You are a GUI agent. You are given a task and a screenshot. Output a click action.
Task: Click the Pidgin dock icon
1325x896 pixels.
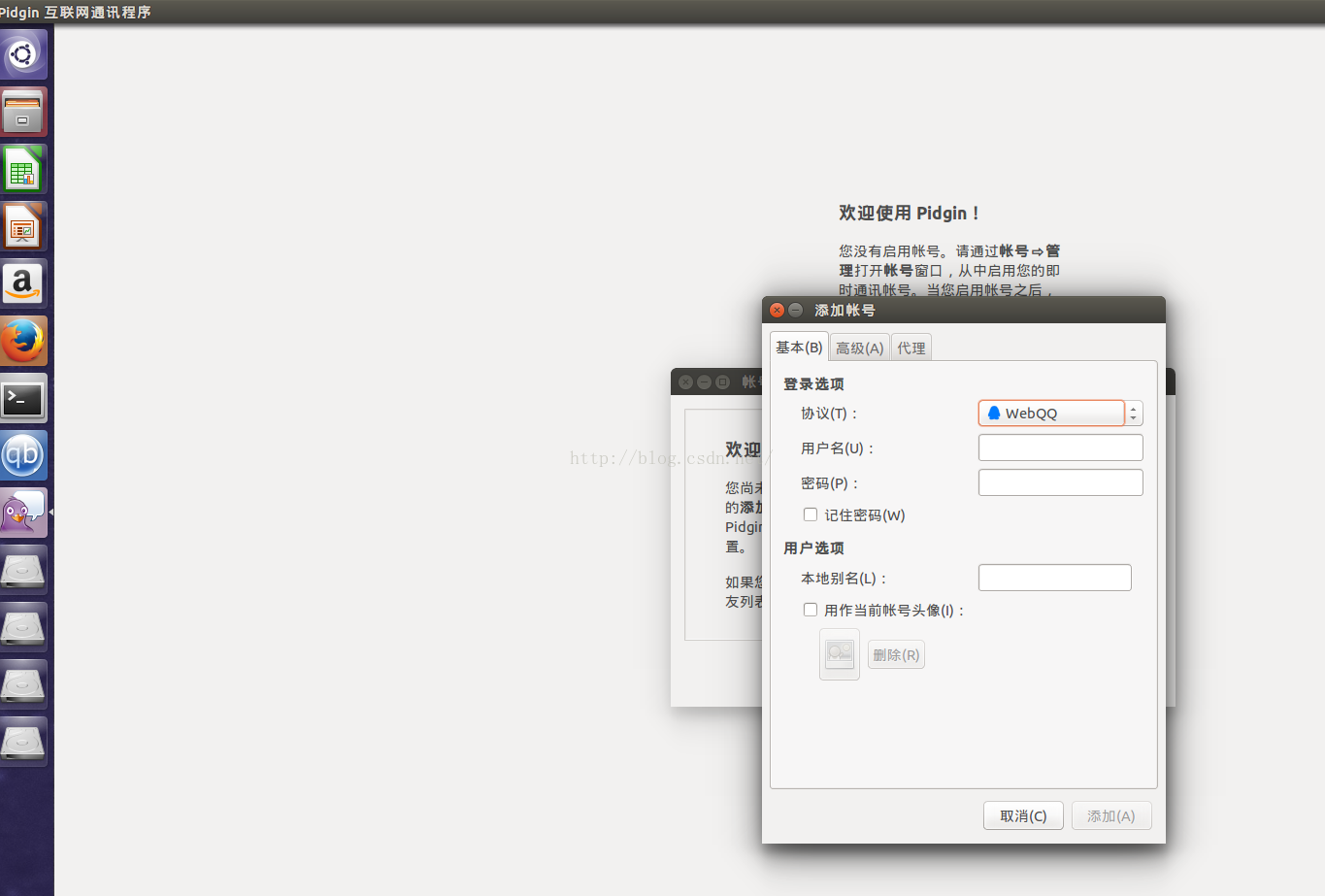click(x=23, y=513)
